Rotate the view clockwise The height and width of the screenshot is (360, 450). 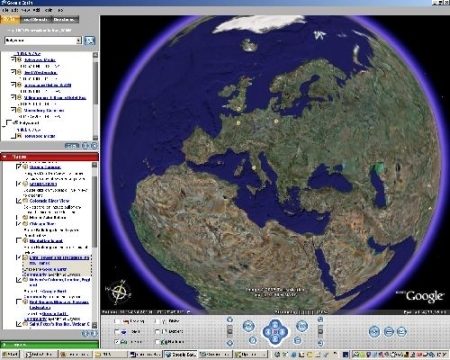(302, 326)
